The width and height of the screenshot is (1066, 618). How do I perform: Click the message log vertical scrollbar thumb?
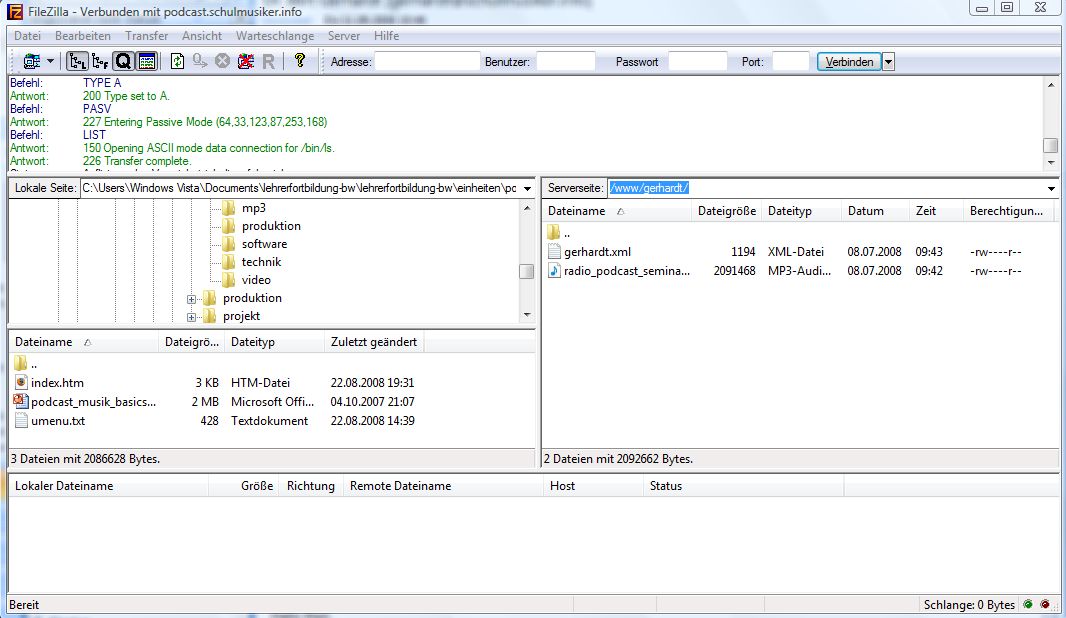tap(1050, 146)
